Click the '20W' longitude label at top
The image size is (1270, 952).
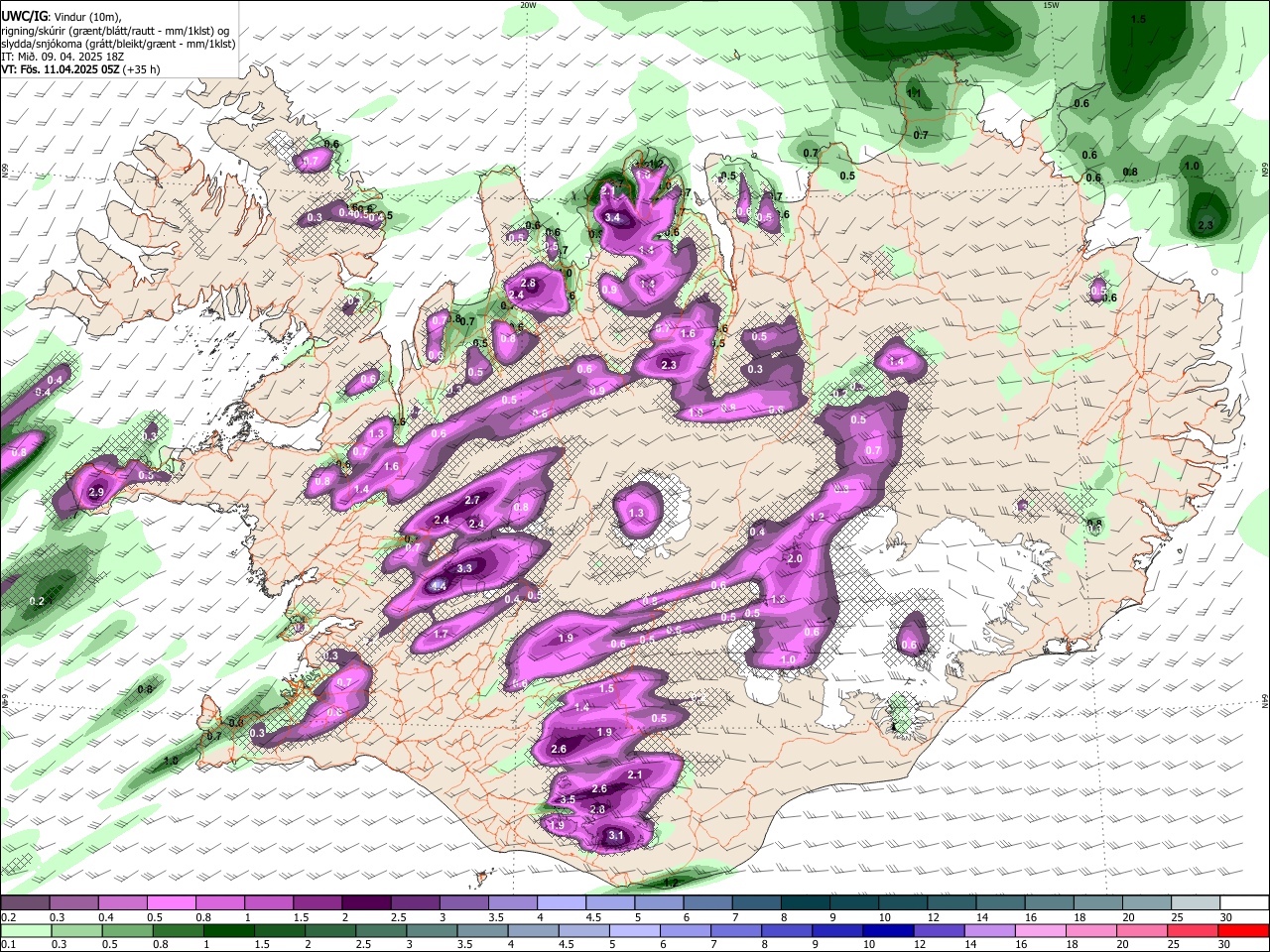click(x=528, y=5)
